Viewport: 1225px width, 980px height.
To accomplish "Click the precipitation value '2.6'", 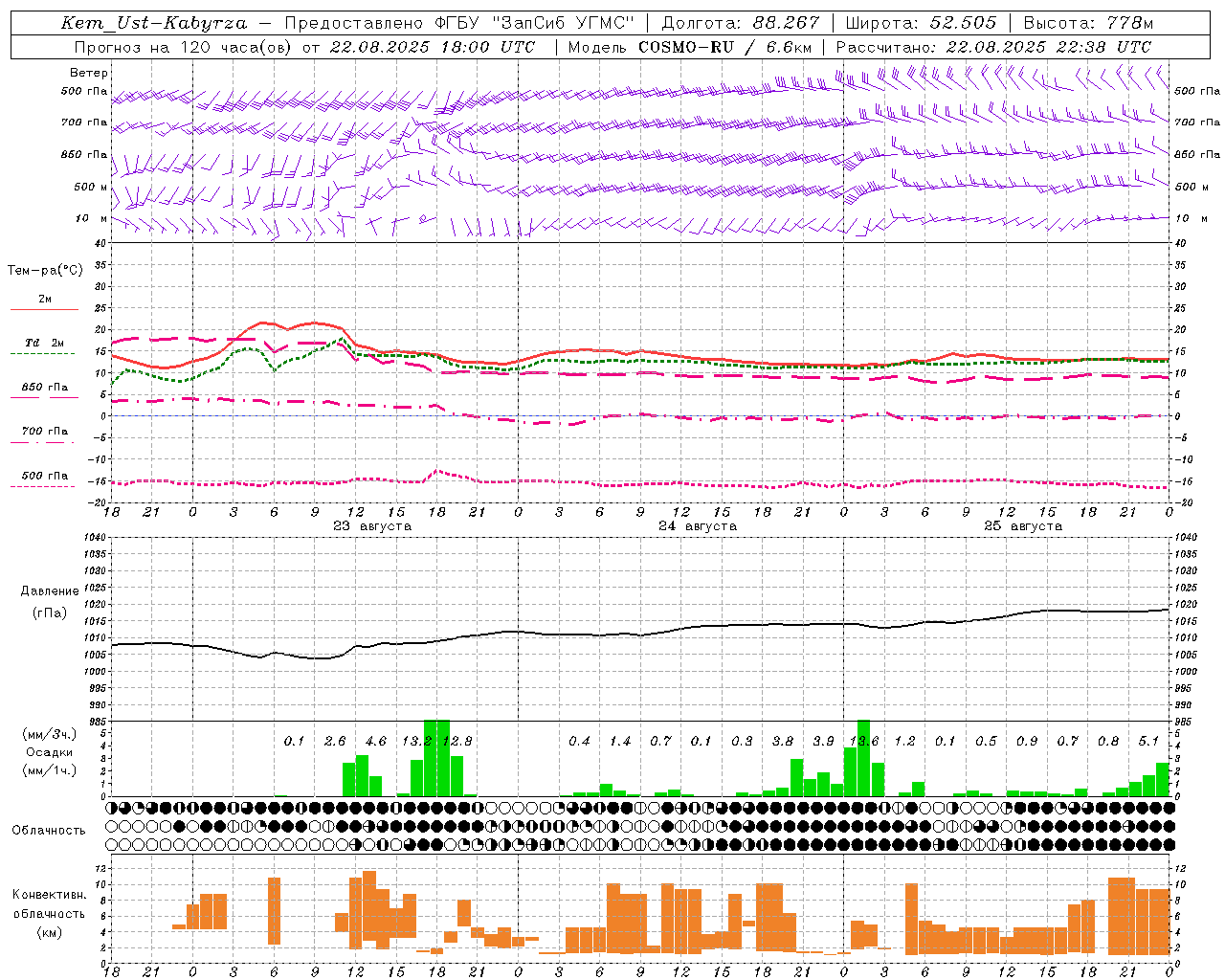I will point(335,742).
